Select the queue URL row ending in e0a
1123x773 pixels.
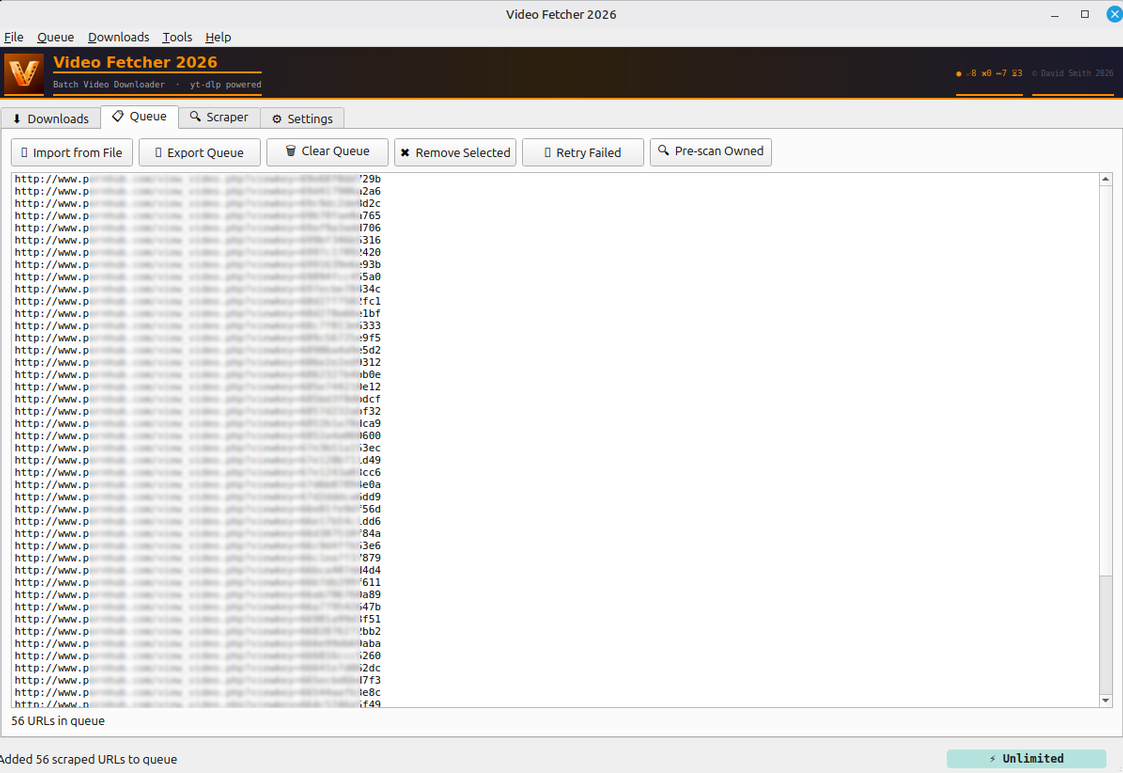coord(198,484)
